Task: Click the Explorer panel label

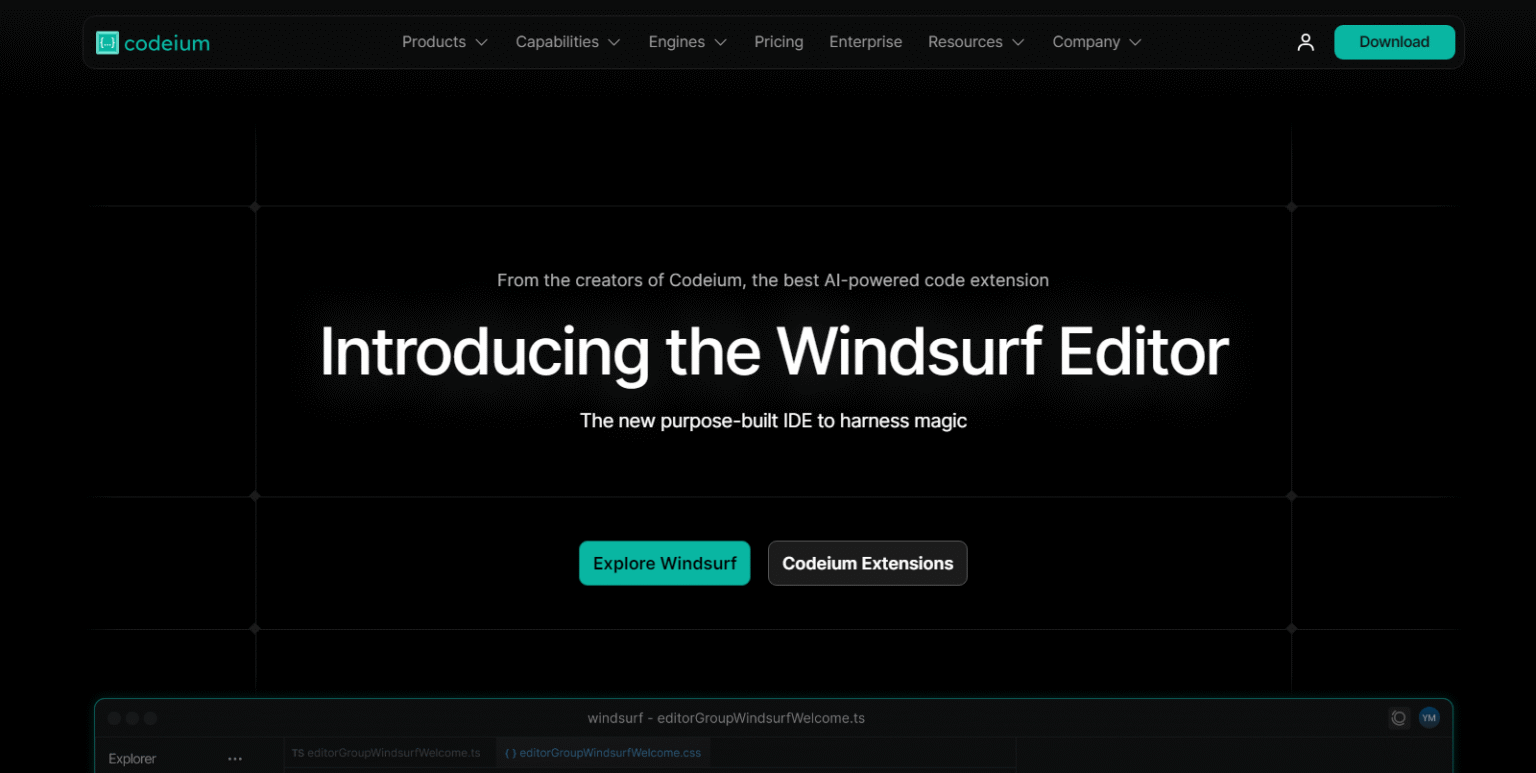Action: 132,759
